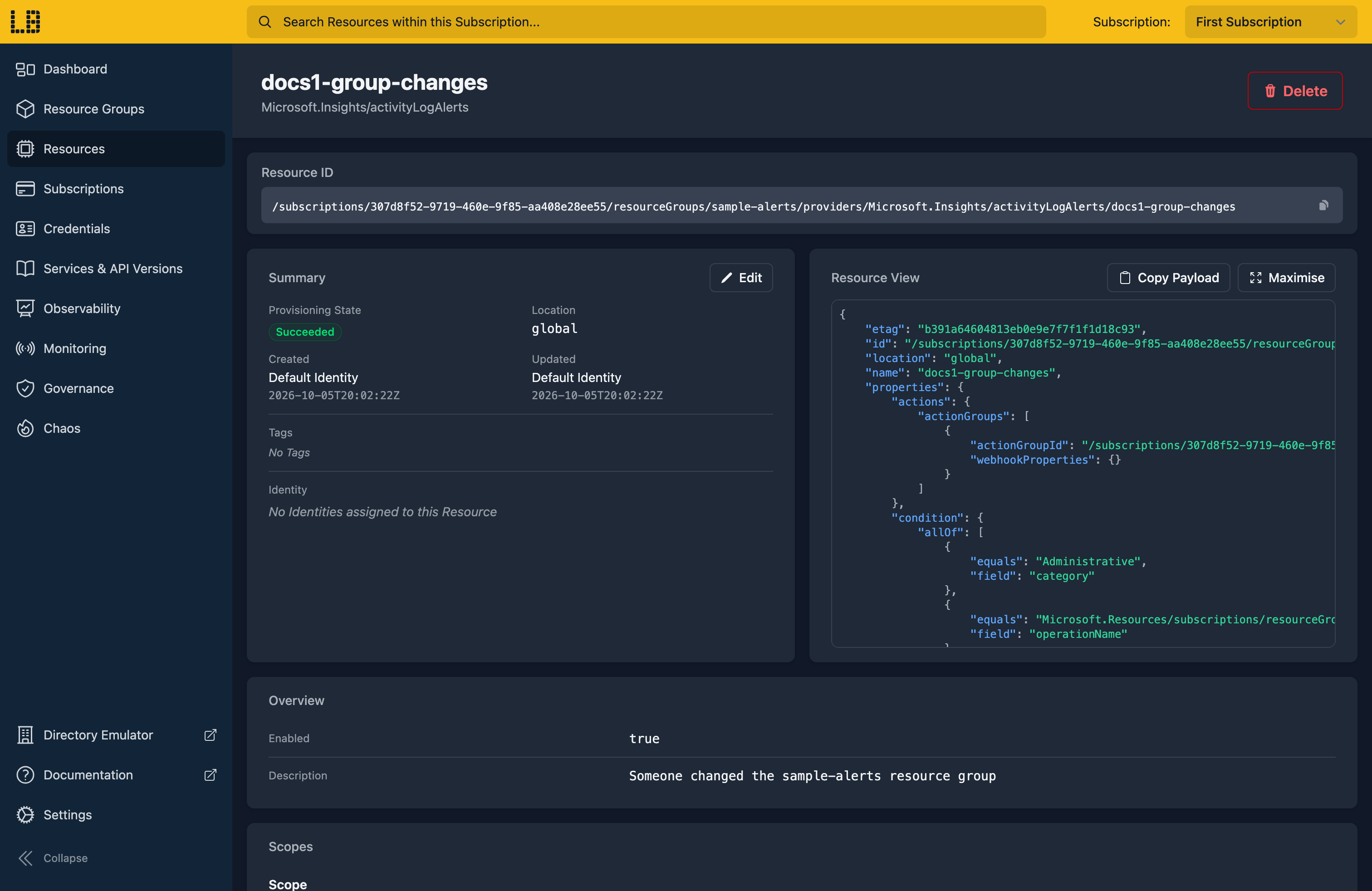Screen dimensions: 1372x891
Task: Click the Services & API Versions book icon
Action: click(25, 269)
